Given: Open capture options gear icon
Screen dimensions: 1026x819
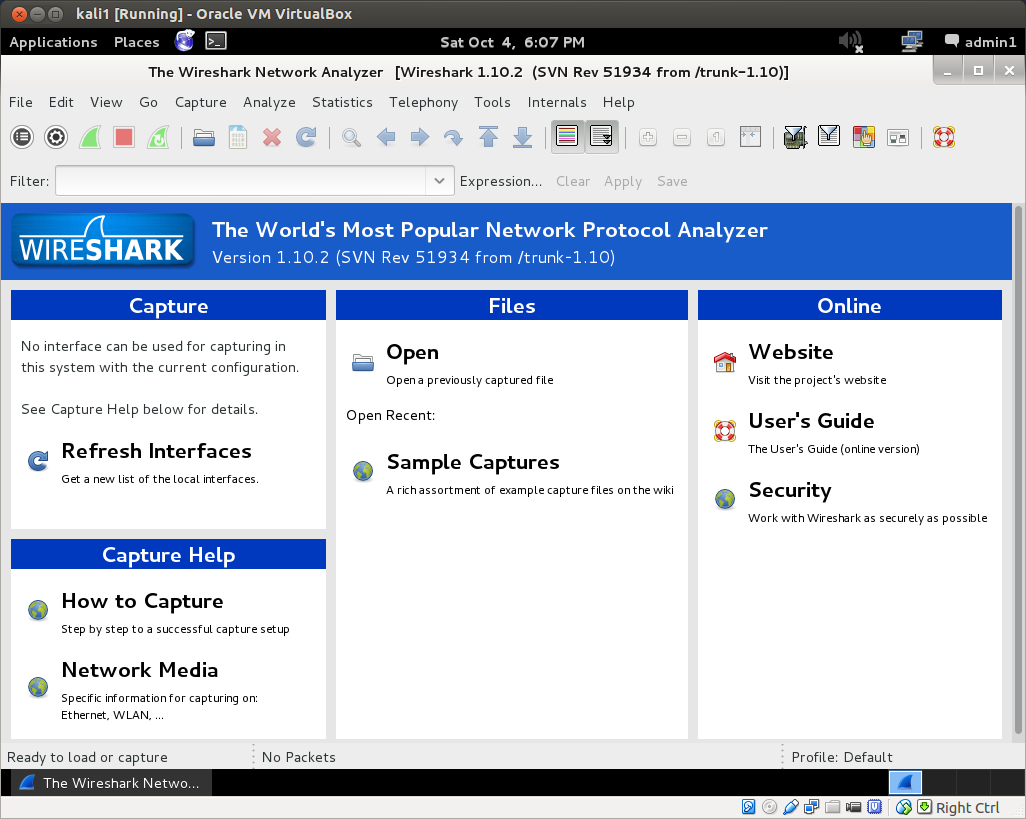Looking at the screenshot, I should (56, 137).
